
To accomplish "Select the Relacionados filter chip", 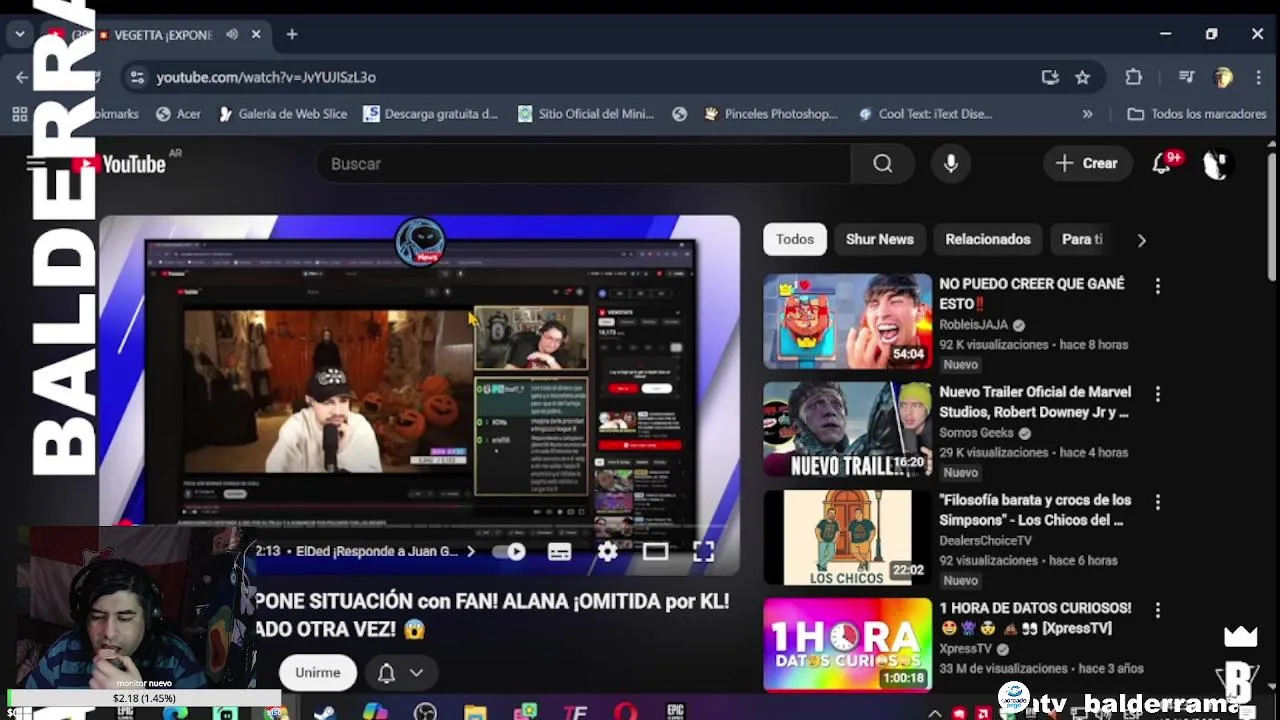I will (x=987, y=239).
